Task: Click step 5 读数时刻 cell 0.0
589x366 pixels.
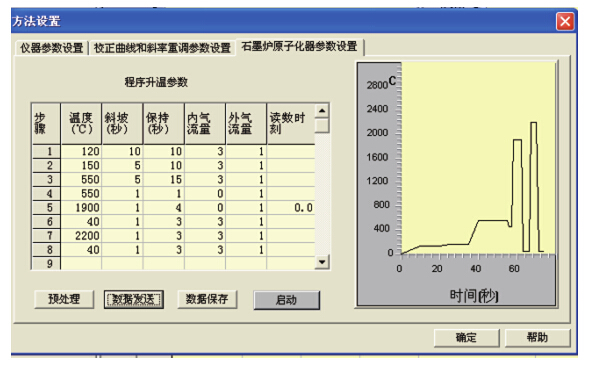Action: (x=291, y=208)
